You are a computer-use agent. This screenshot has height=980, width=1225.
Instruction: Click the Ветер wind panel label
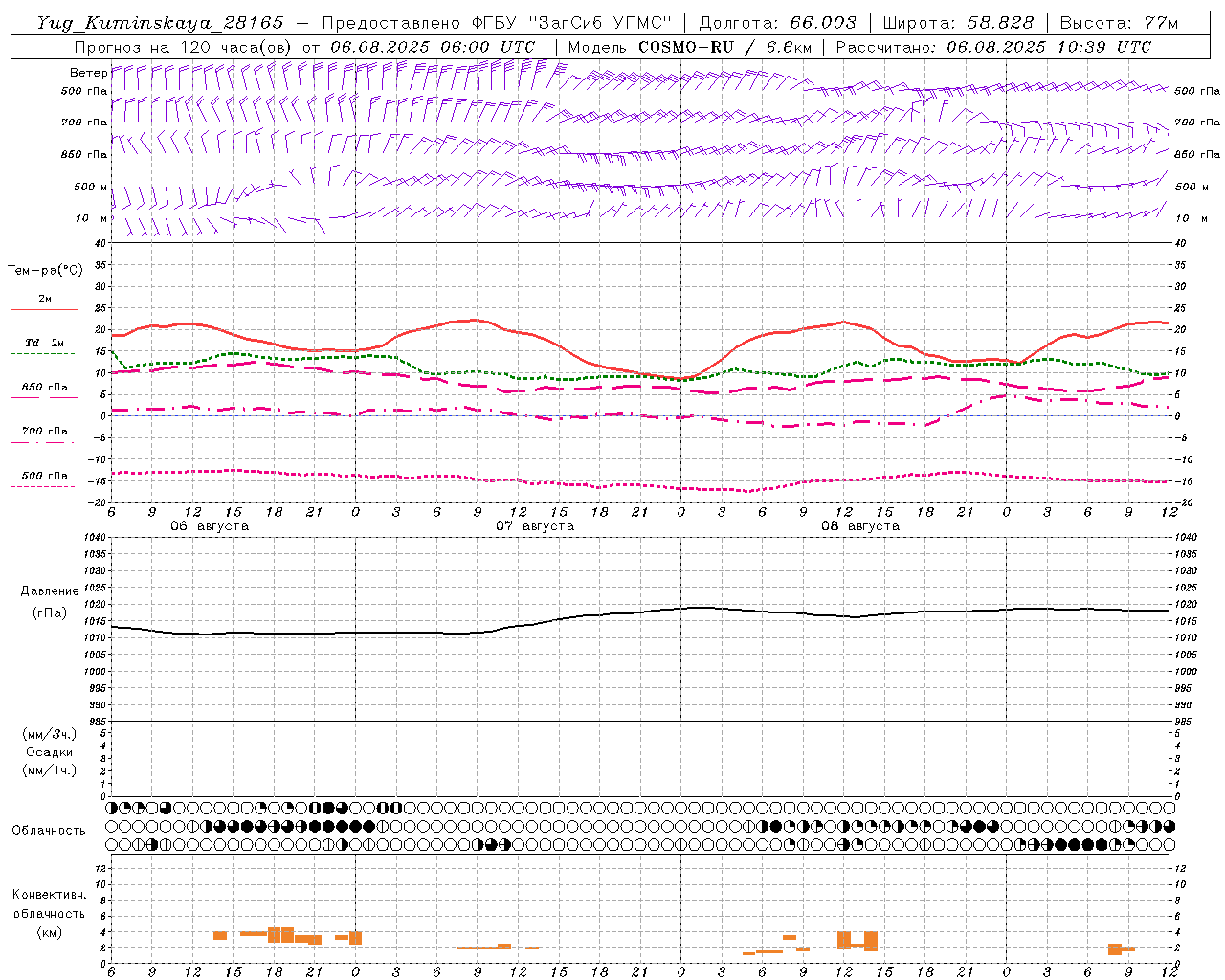89,73
